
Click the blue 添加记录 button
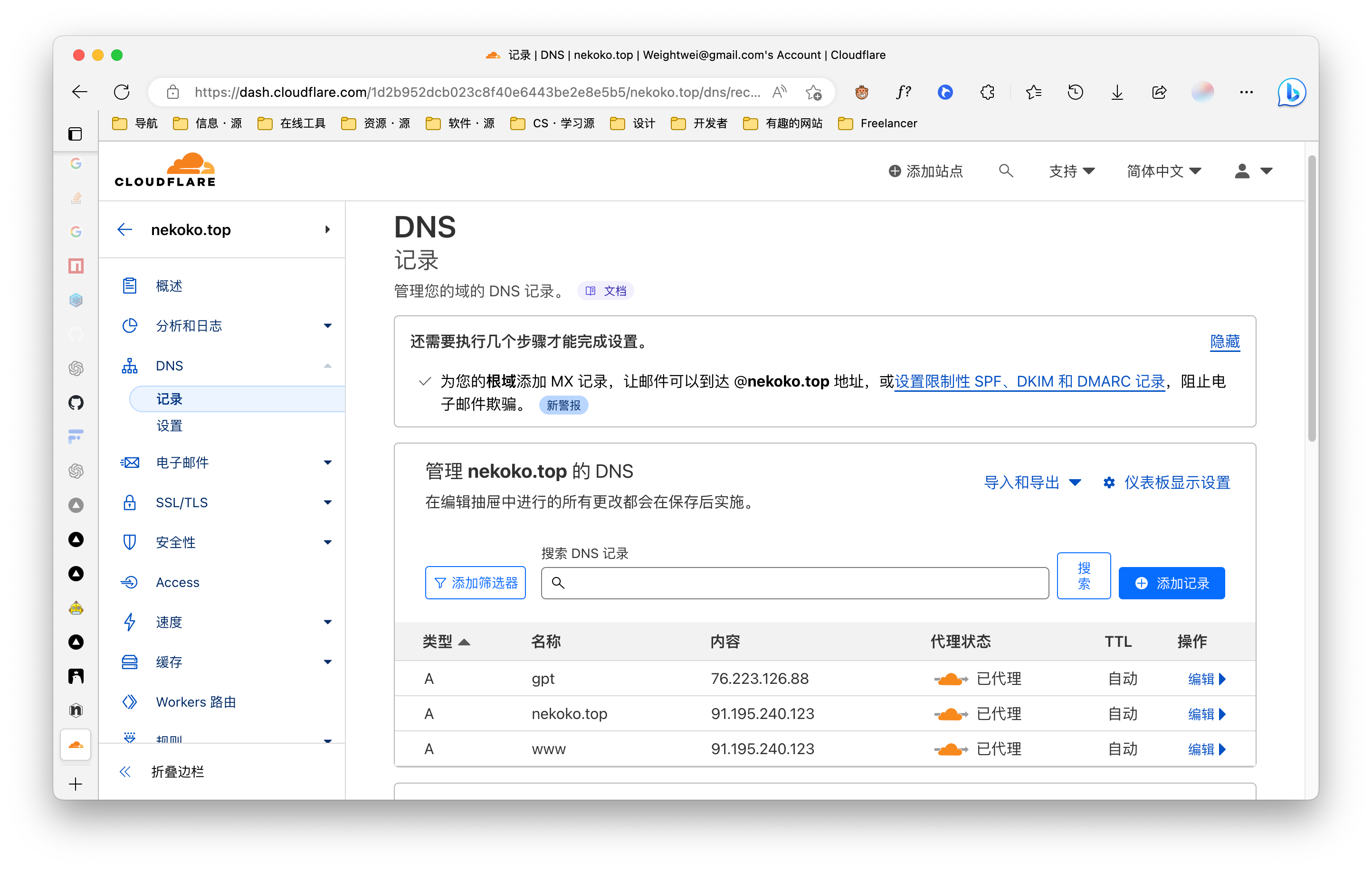click(x=1172, y=583)
